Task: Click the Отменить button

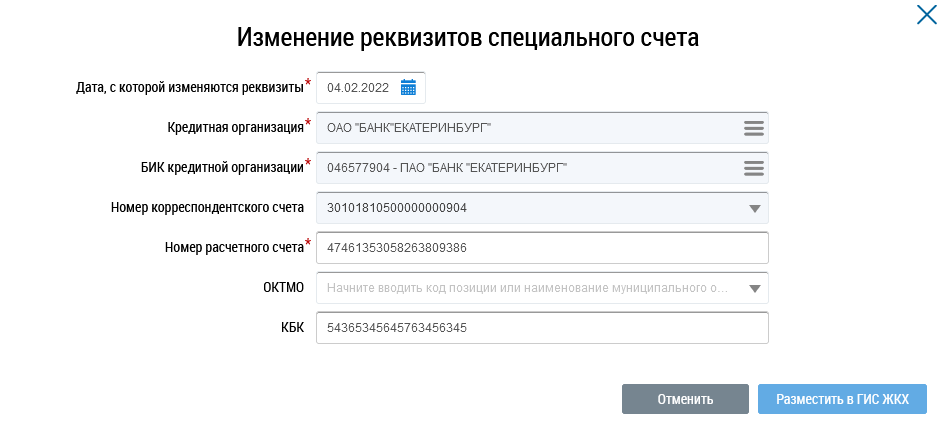Action: pos(685,399)
